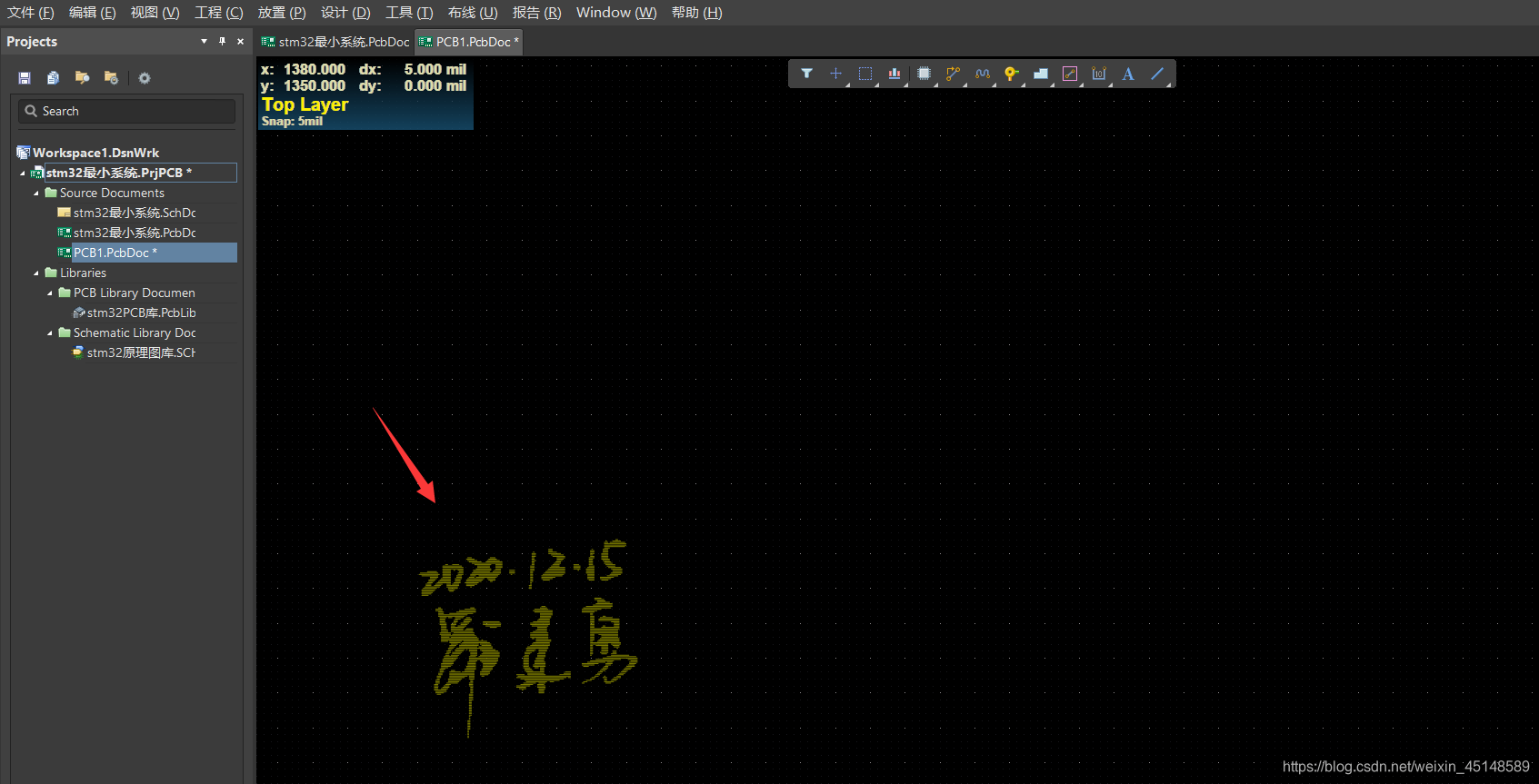This screenshot has width=1539, height=784.
Task: Open stm32原理图库 schematic library file
Action: (141, 352)
